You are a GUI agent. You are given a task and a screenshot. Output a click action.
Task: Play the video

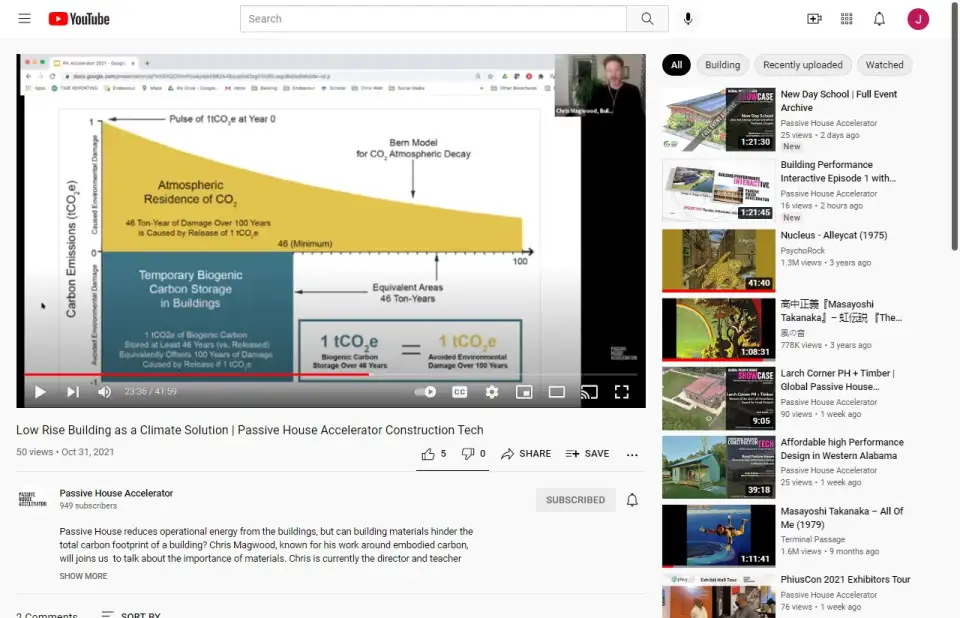[x=40, y=392]
